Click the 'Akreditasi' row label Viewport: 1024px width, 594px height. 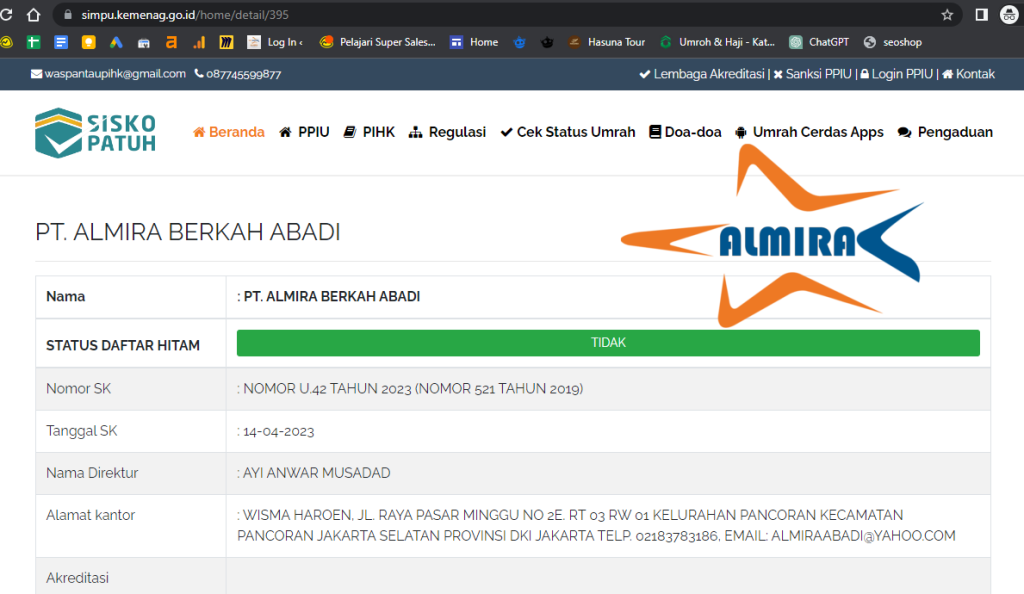click(77, 578)
